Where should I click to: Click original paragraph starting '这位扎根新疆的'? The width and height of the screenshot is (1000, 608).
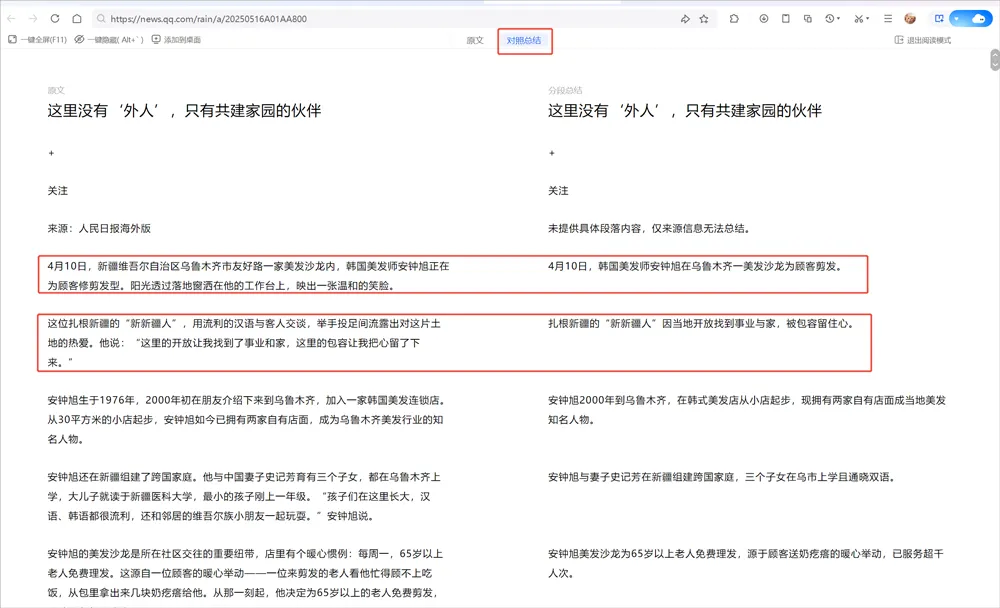(244, 343)
